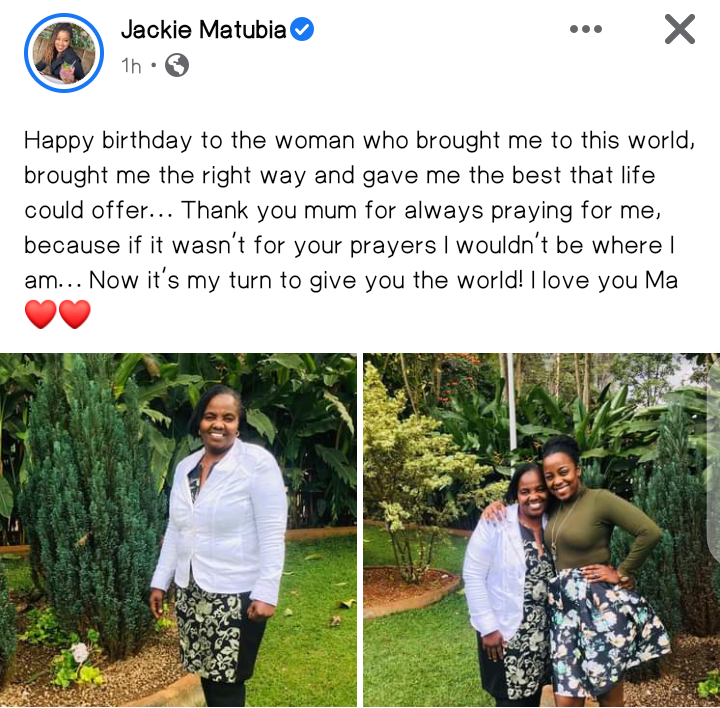Click the first red heart emoji
This screenshot has width=720, height=708.
pos(41,314)
